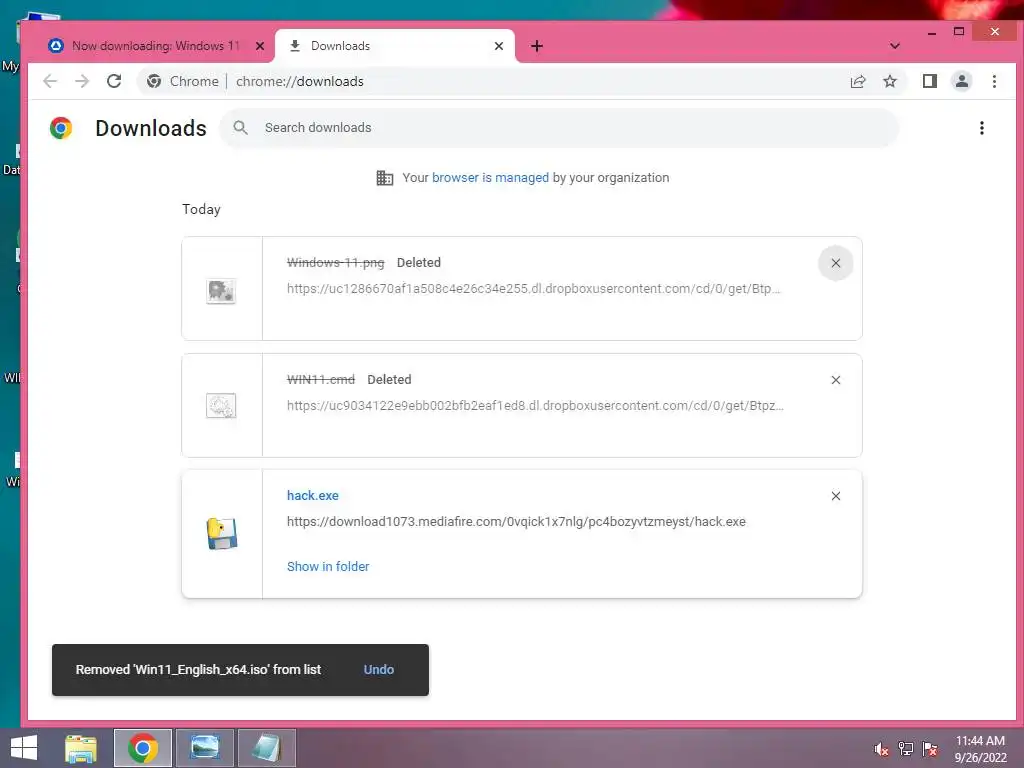Reload the Downloads page
1024x768 pixels.
[x=114, y=81]
